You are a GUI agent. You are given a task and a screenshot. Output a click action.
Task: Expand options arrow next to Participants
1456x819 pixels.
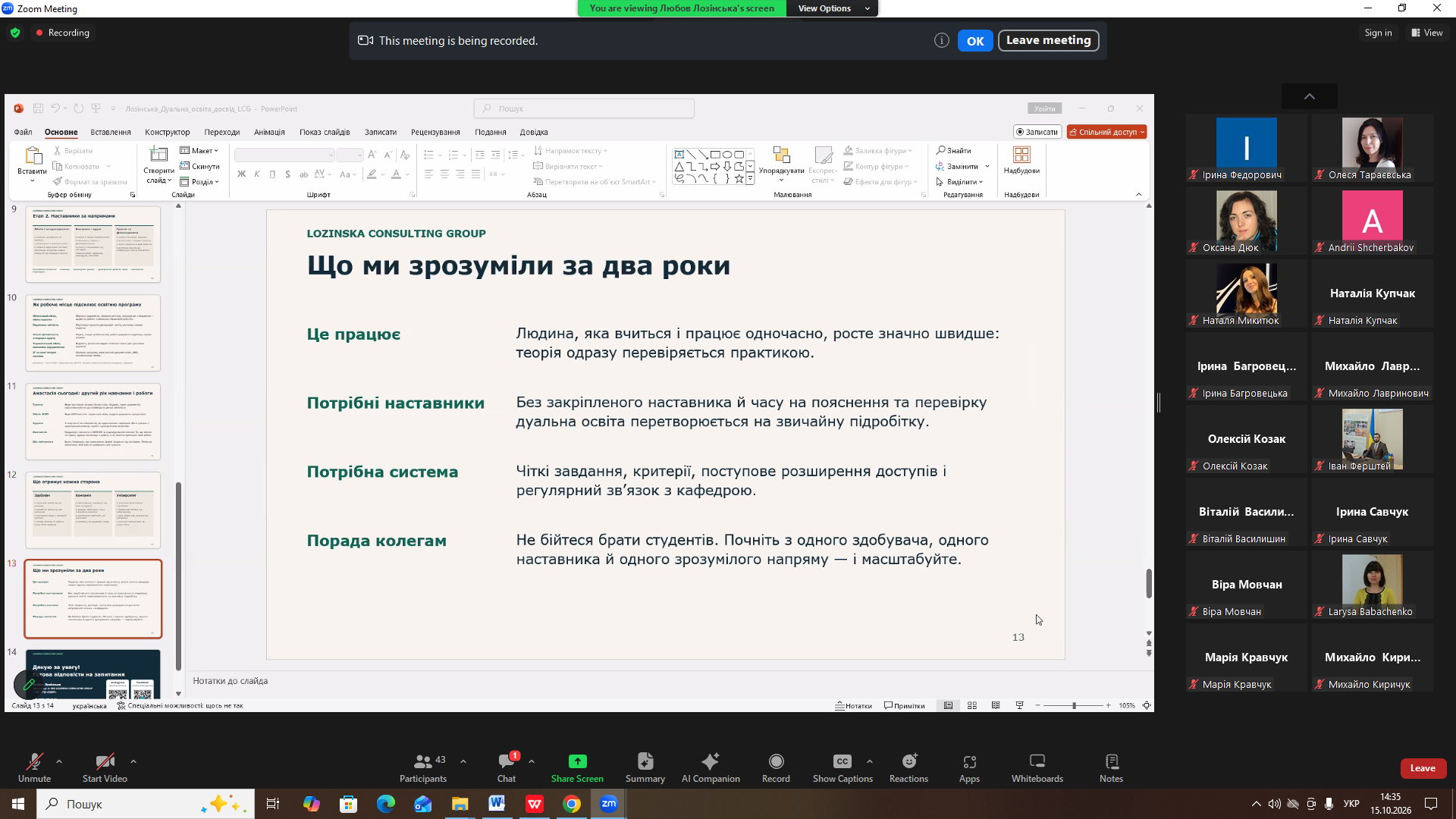click(x=463, y=761)
